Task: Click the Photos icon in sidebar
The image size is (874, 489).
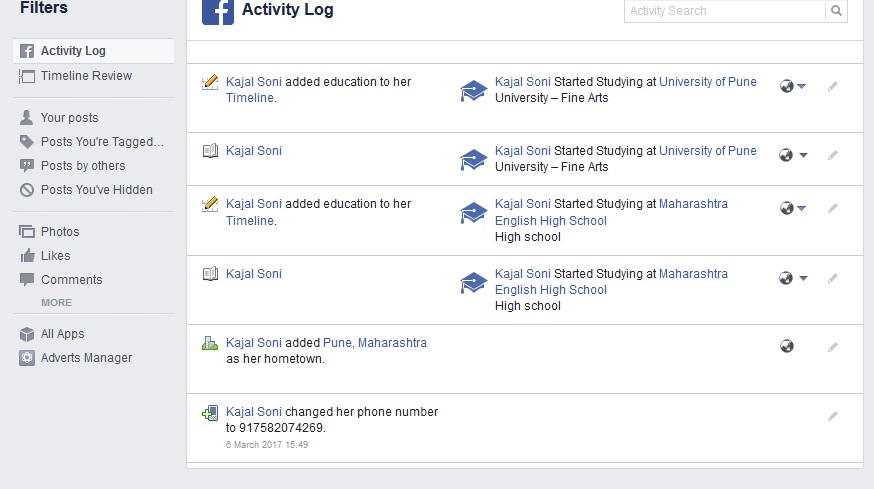Action: tap(27, 231)
